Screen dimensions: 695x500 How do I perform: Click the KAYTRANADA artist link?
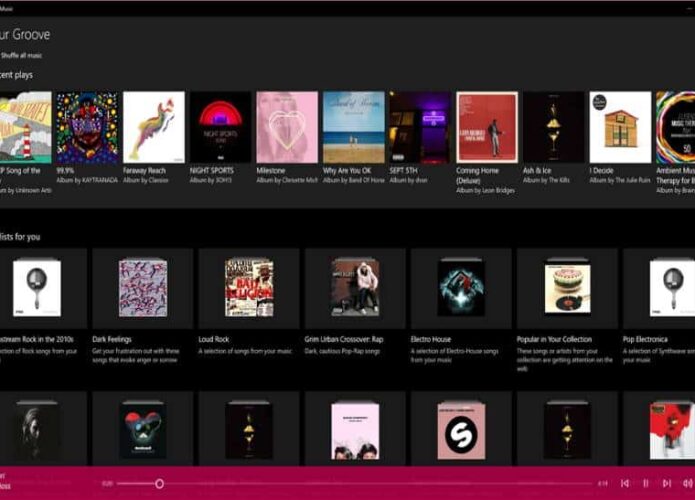click(100, 180)
